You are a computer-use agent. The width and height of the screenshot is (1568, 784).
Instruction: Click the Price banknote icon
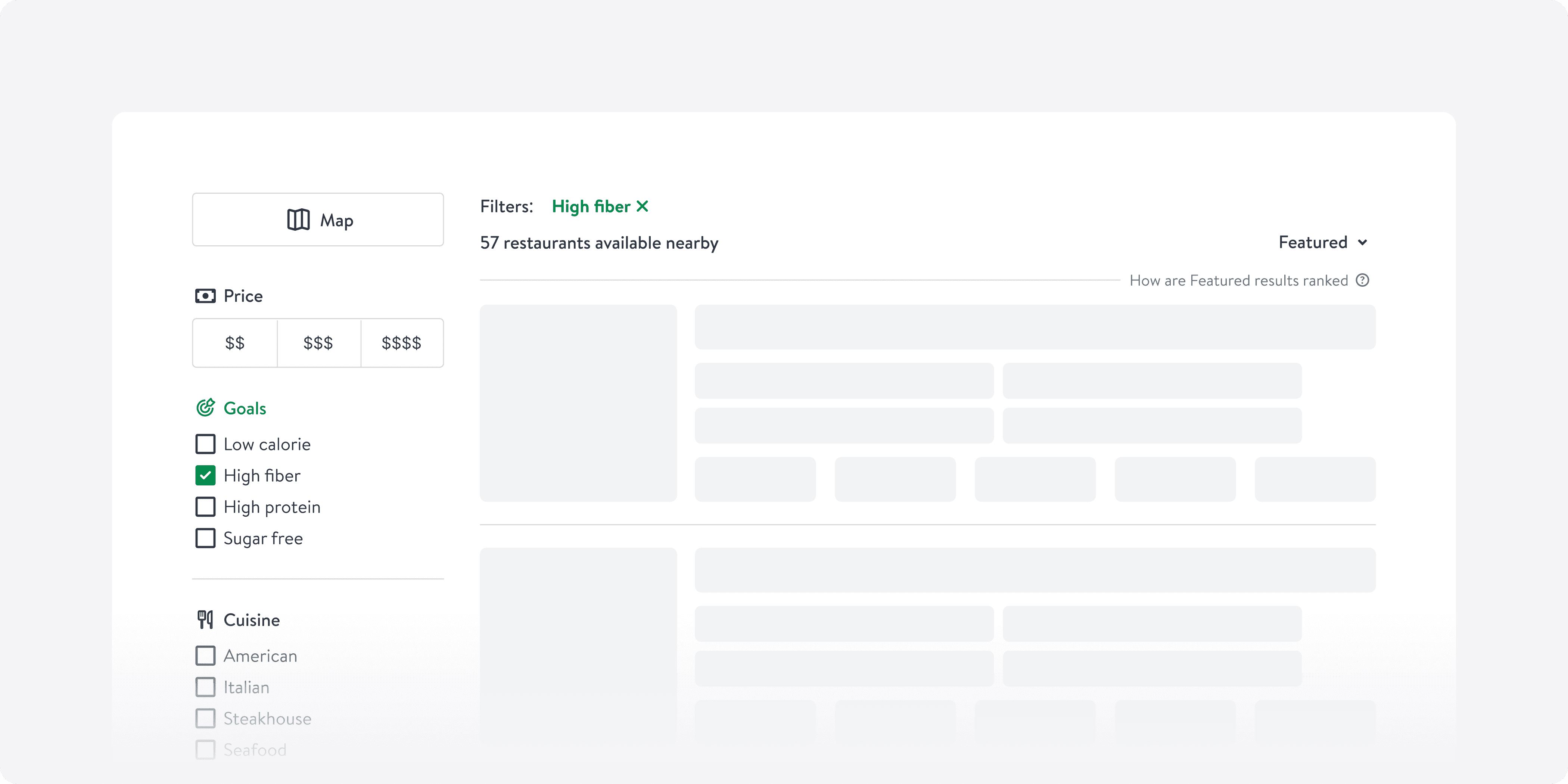tap(205, 296)
